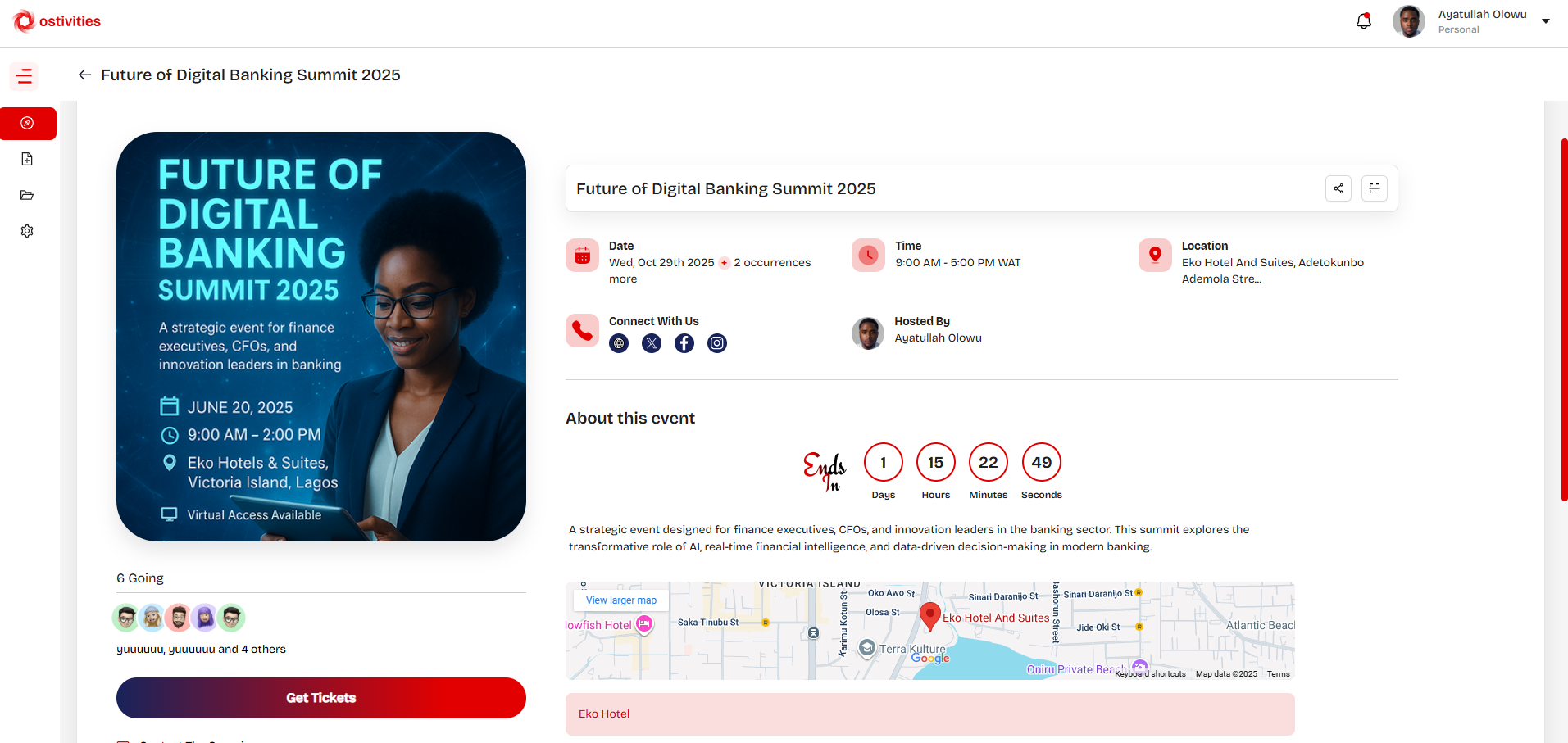Click the page vertical scrollbar

click(1564, 319)
